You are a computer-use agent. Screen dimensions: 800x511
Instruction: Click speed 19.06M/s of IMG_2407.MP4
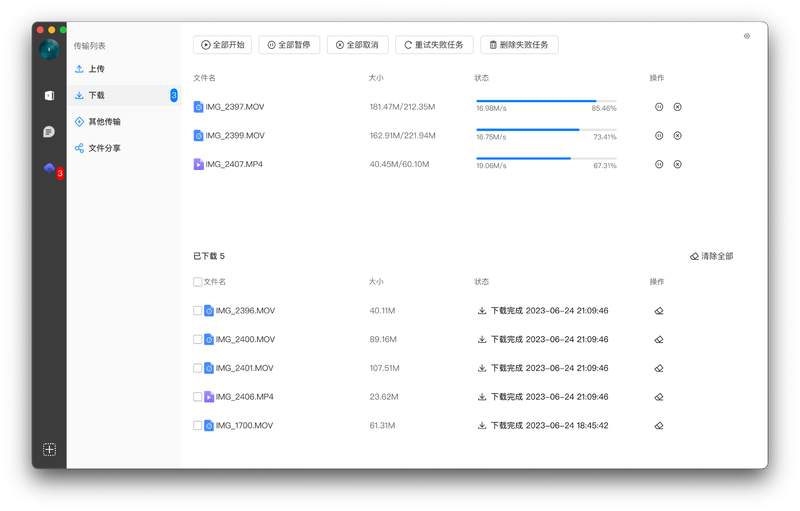[491, 166]
